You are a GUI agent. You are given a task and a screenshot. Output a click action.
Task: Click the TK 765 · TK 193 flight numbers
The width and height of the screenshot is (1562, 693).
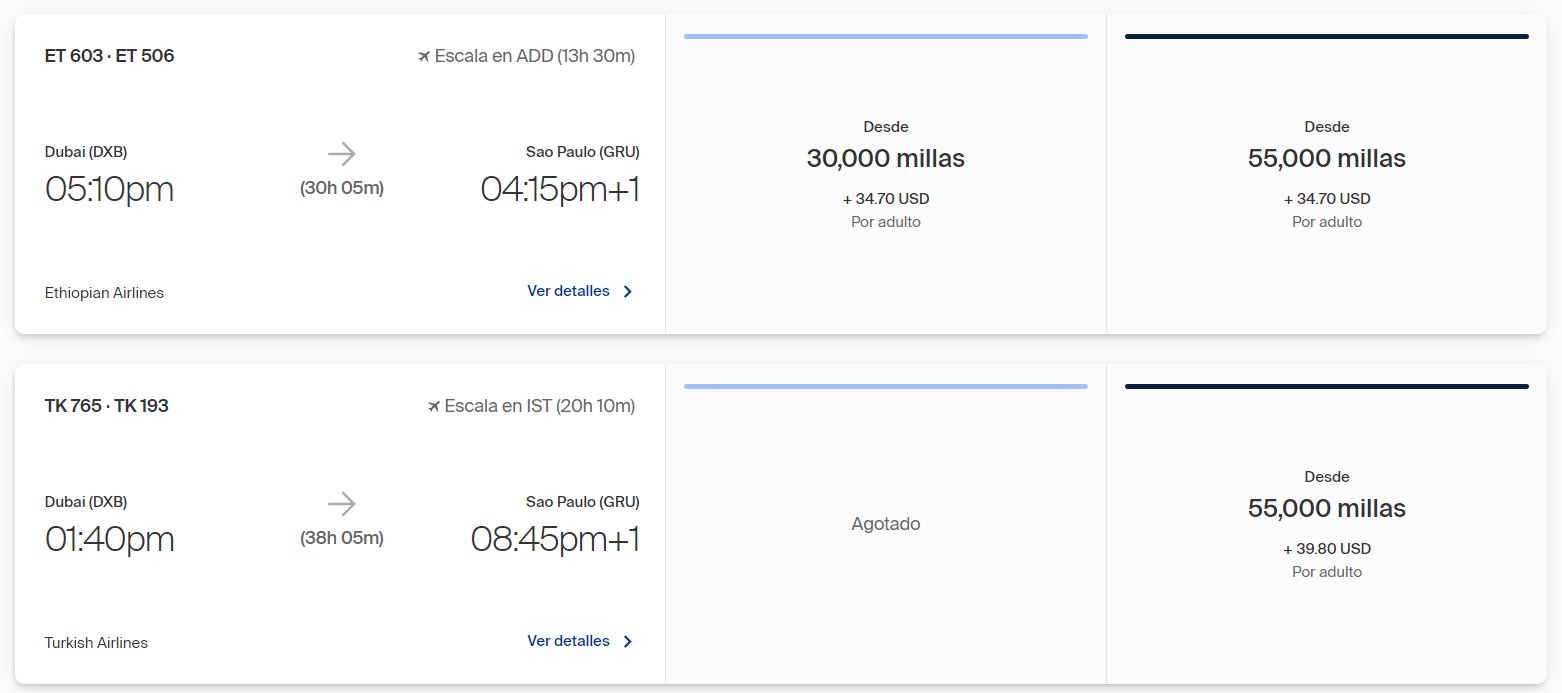pyautogui.click(x=107, y=406)
